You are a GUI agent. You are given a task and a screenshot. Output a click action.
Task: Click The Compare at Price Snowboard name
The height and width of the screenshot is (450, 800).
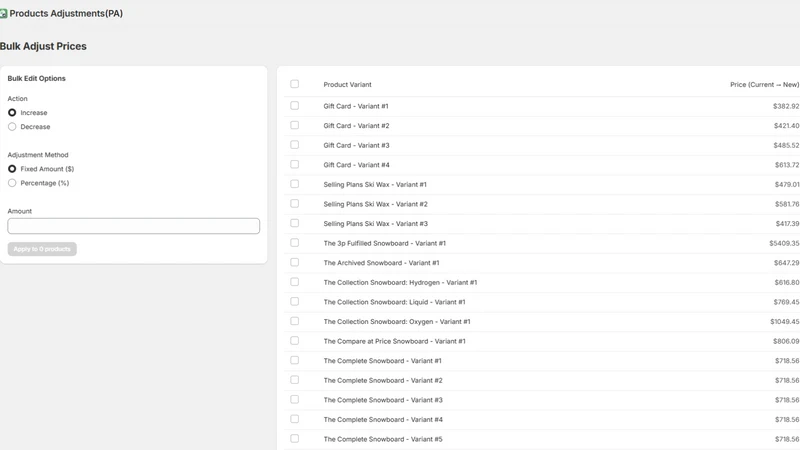[x=394, y=341]
